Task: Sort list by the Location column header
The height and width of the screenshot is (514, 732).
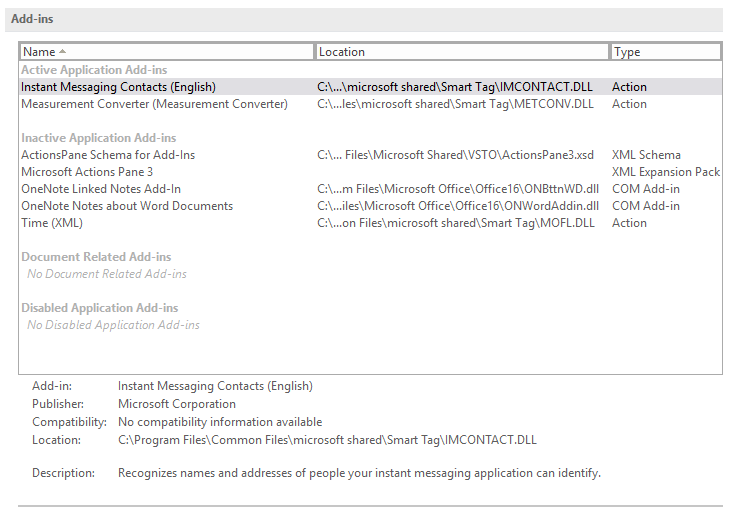Action: point(462,52)
